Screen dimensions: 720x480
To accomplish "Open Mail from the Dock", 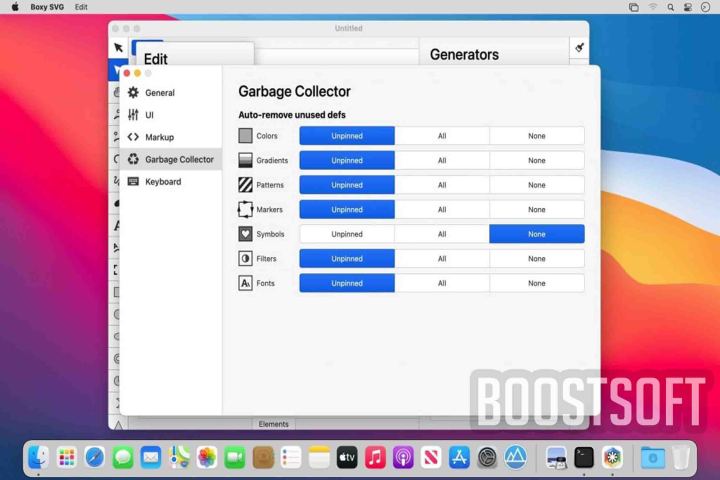I will 151,457.
